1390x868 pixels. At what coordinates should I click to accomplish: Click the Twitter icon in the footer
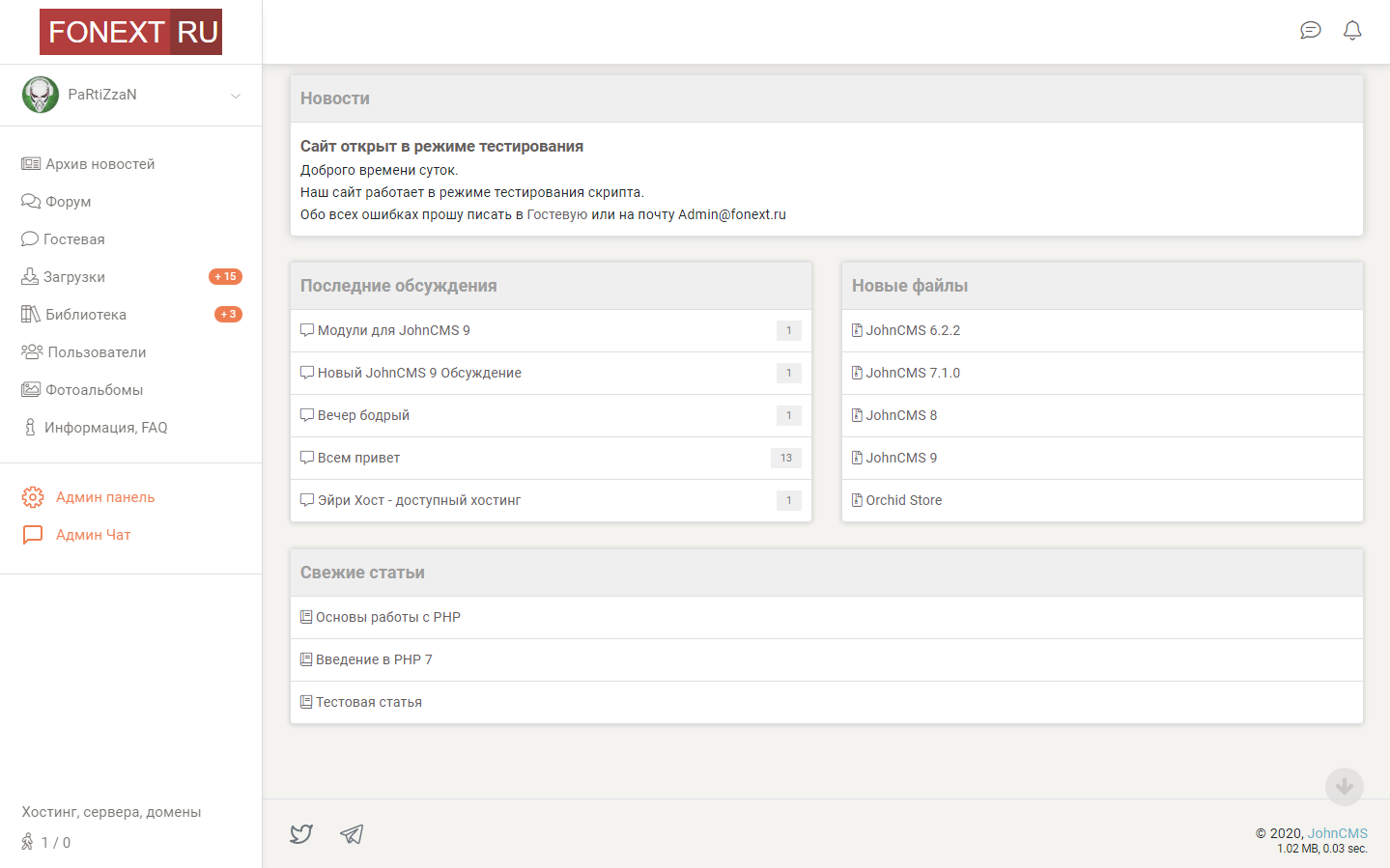click(x=301, y=834)
